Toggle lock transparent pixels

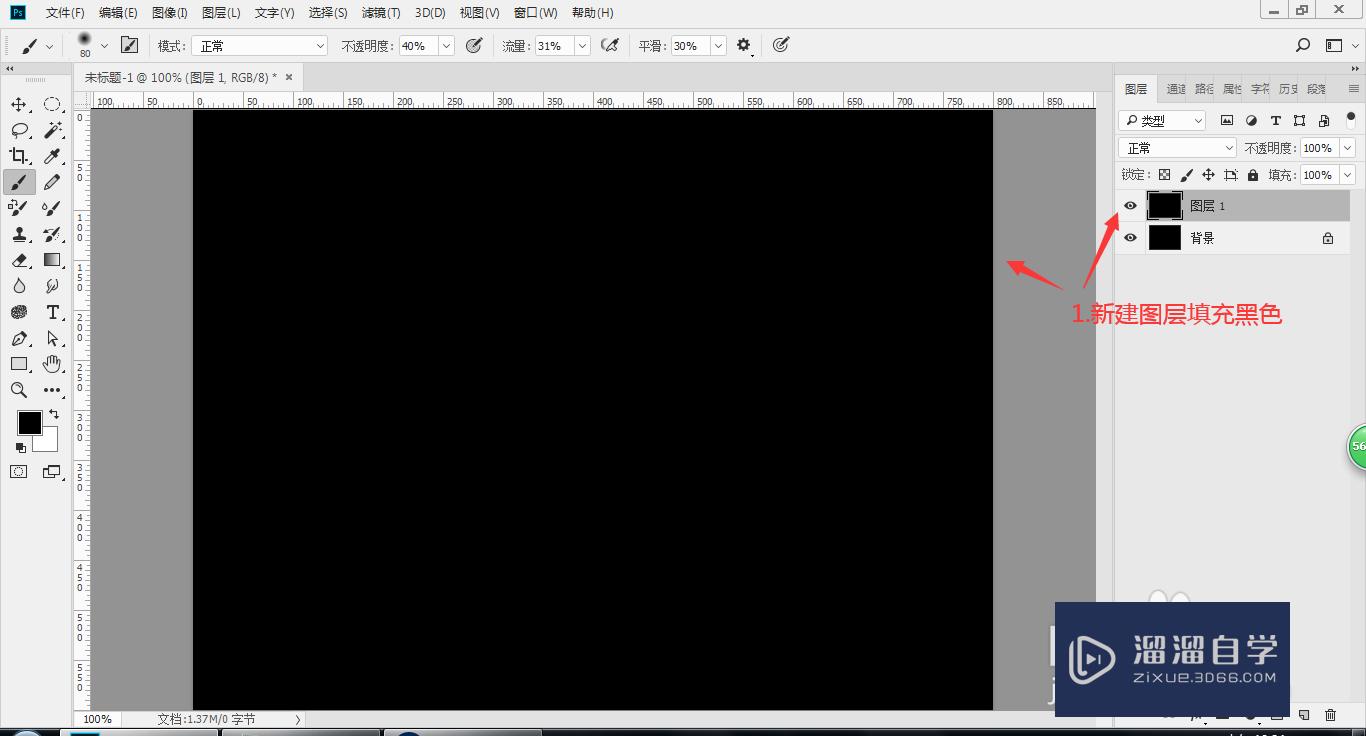(x=1164, y=175)
